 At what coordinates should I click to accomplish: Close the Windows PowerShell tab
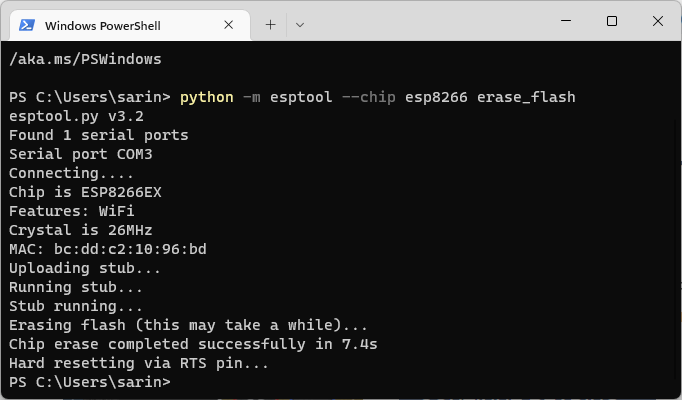click(233, 23)
